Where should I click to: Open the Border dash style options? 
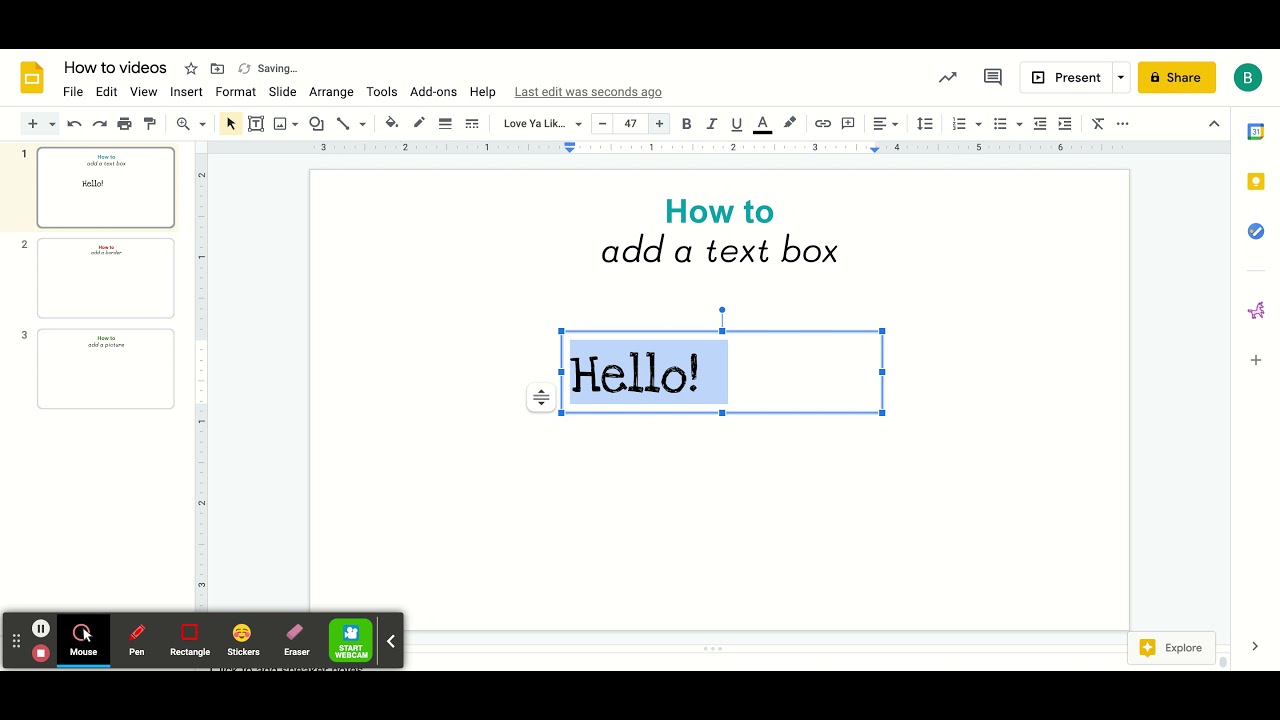click(472, 124)
